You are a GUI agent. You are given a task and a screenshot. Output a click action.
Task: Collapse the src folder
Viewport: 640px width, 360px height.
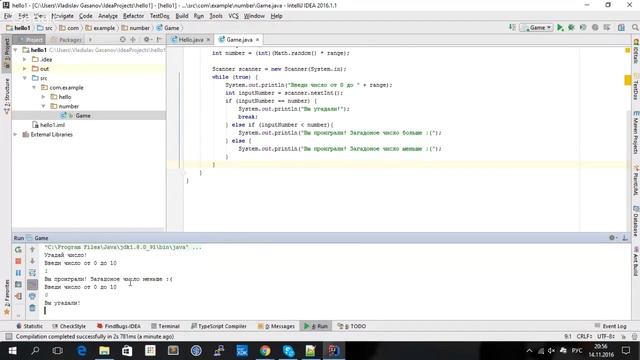click(x=25, y=78)
